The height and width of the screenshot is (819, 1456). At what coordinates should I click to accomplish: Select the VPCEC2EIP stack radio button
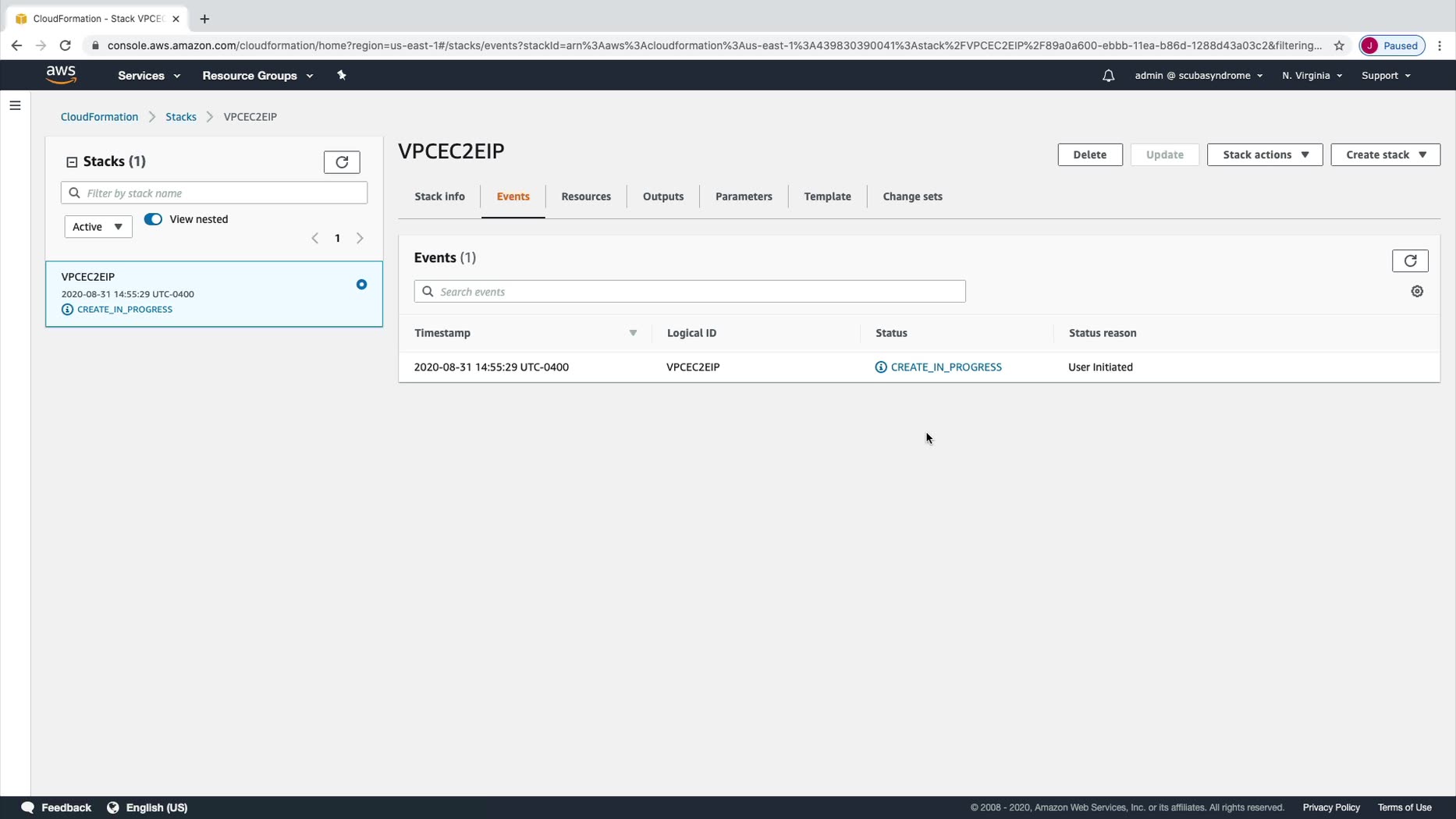click(x=361, y=285)
